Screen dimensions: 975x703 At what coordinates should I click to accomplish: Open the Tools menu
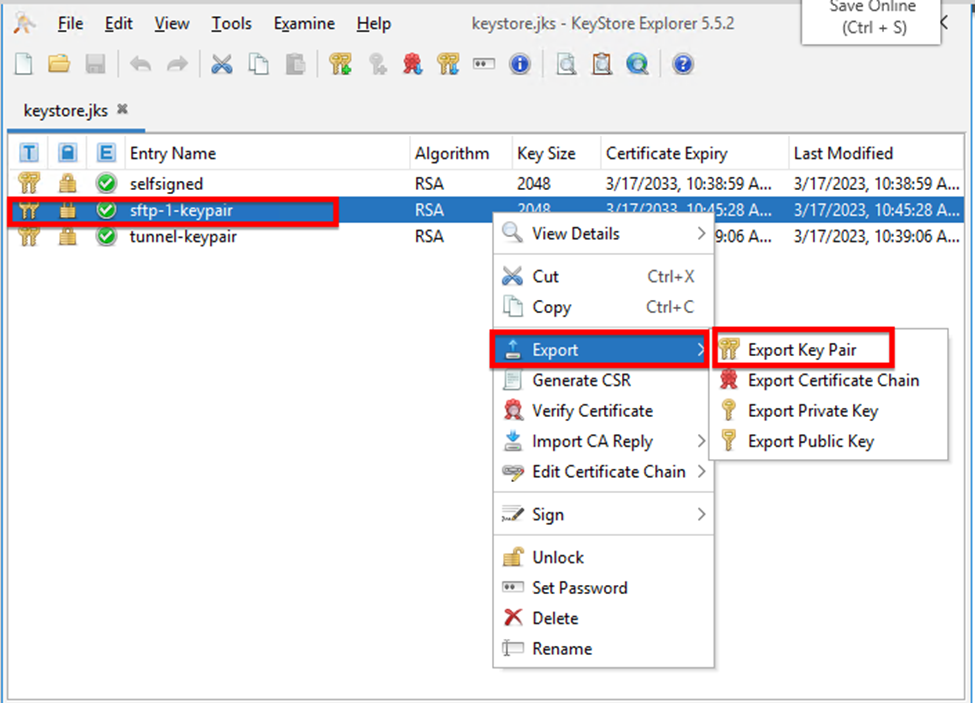pyautogui.click(x=231, y=23)
